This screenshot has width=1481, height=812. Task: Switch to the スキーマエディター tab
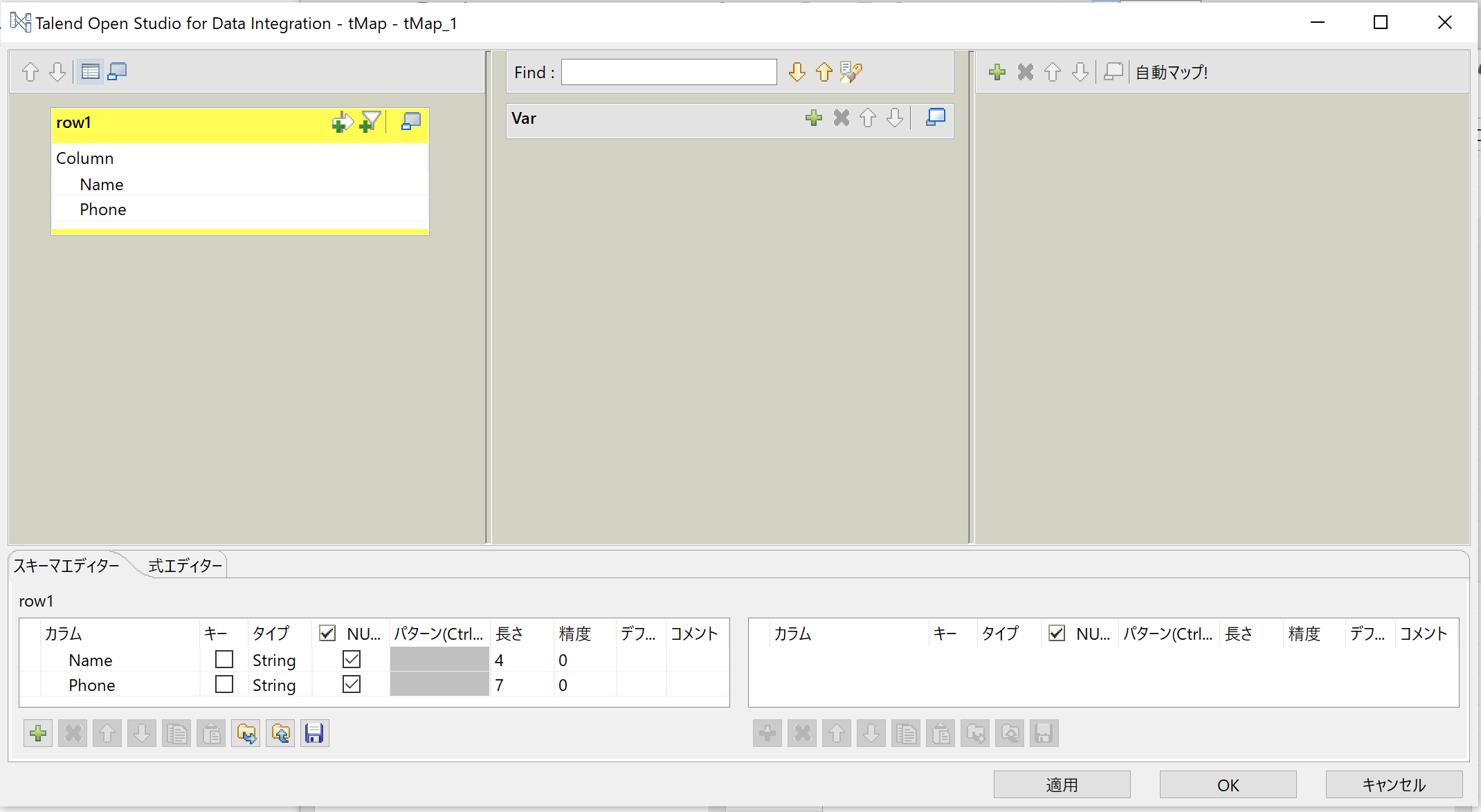coord(66,565)
